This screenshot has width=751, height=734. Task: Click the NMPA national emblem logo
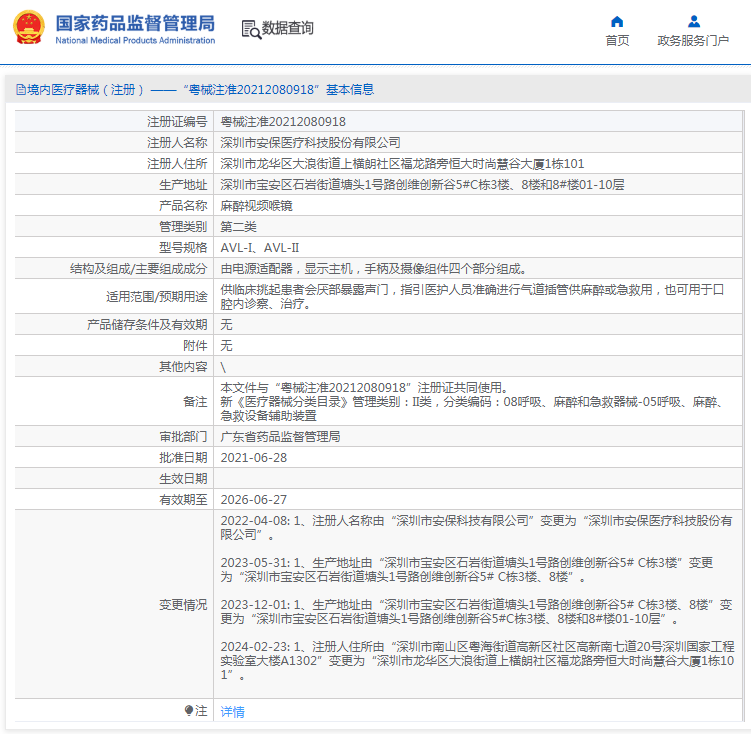pyautogui.click(x=28, y=28)
